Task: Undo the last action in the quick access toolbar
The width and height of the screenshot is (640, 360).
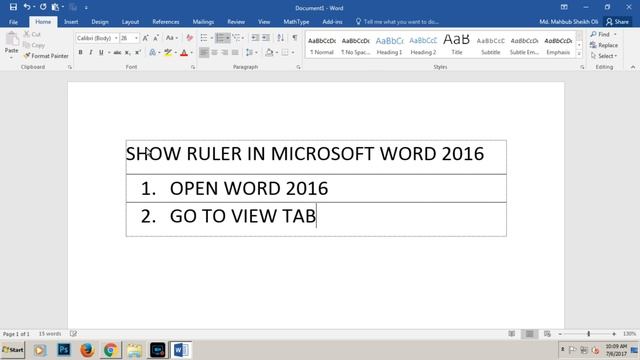Action: pyautogui.click(x=27, y=7)
